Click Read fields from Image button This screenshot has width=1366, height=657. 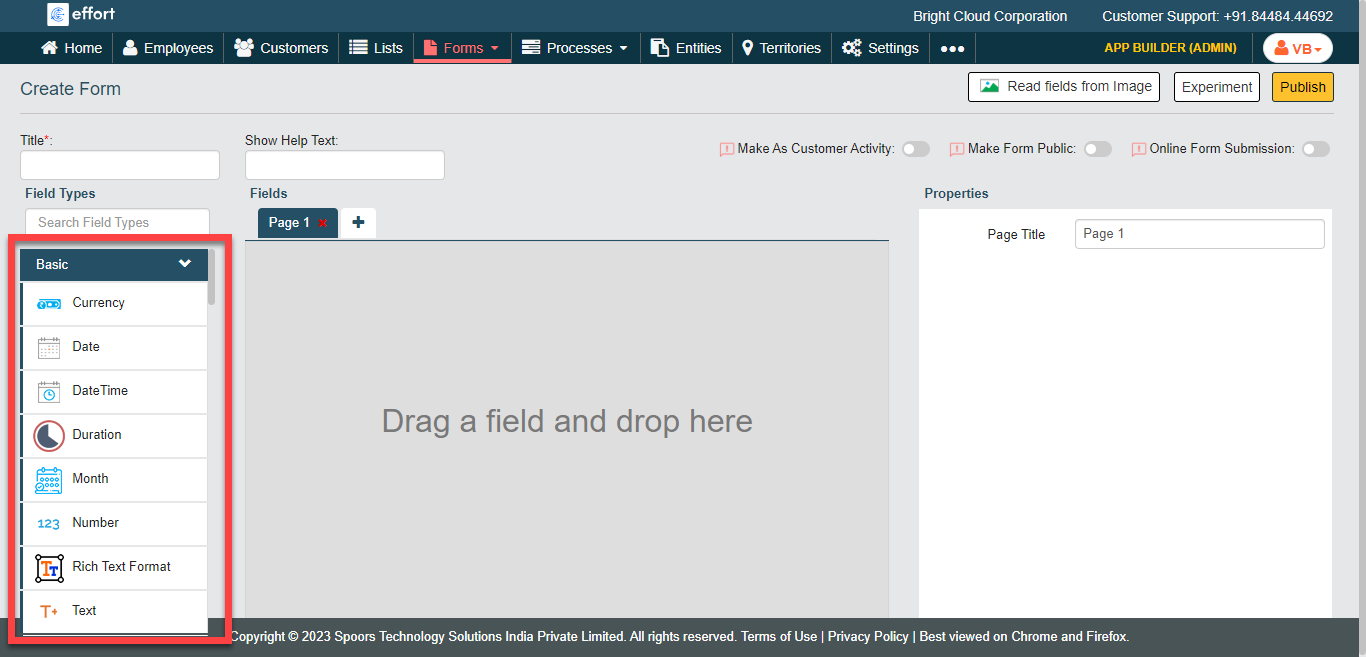tap(1063, 87)
